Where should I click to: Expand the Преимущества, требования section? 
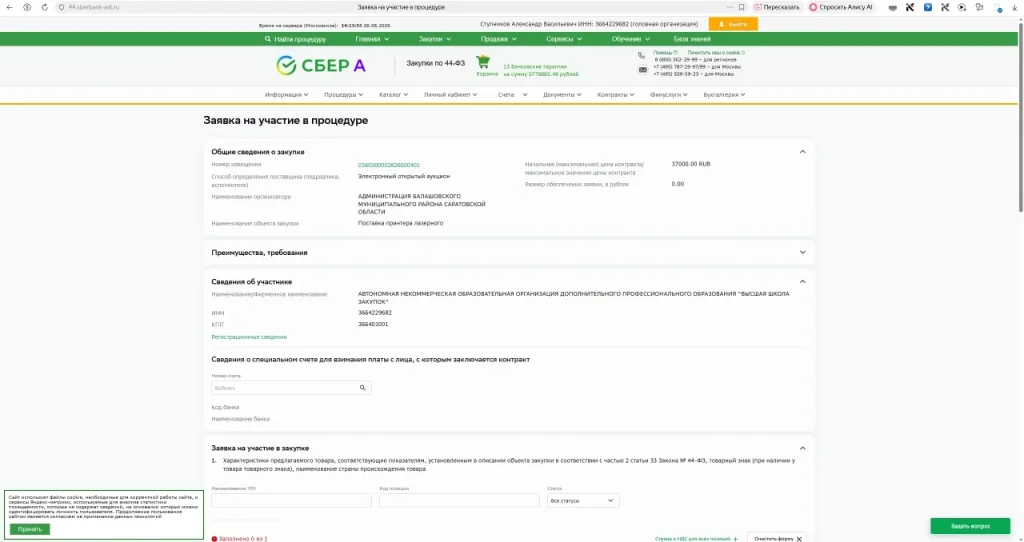(x=803, y=252)
